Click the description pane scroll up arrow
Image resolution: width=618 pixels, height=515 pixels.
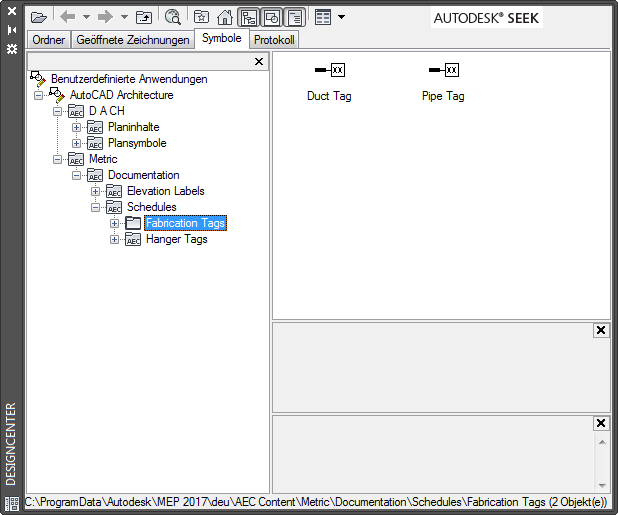pyautogui.click(x=602, y=442)
